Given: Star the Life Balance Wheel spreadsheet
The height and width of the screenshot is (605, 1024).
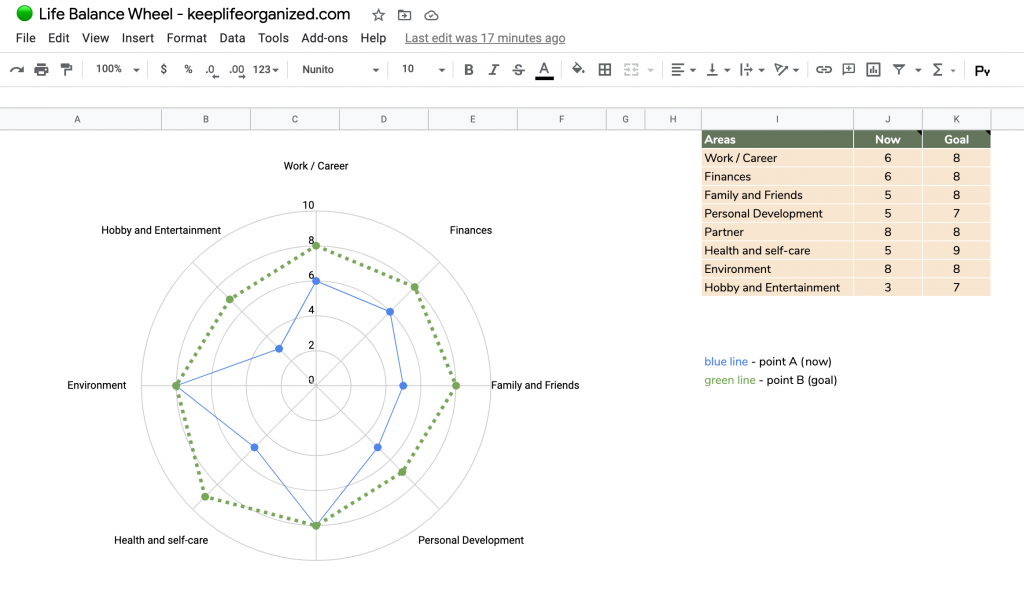Looking at the screenshot, I should click(x=377, y=15).
